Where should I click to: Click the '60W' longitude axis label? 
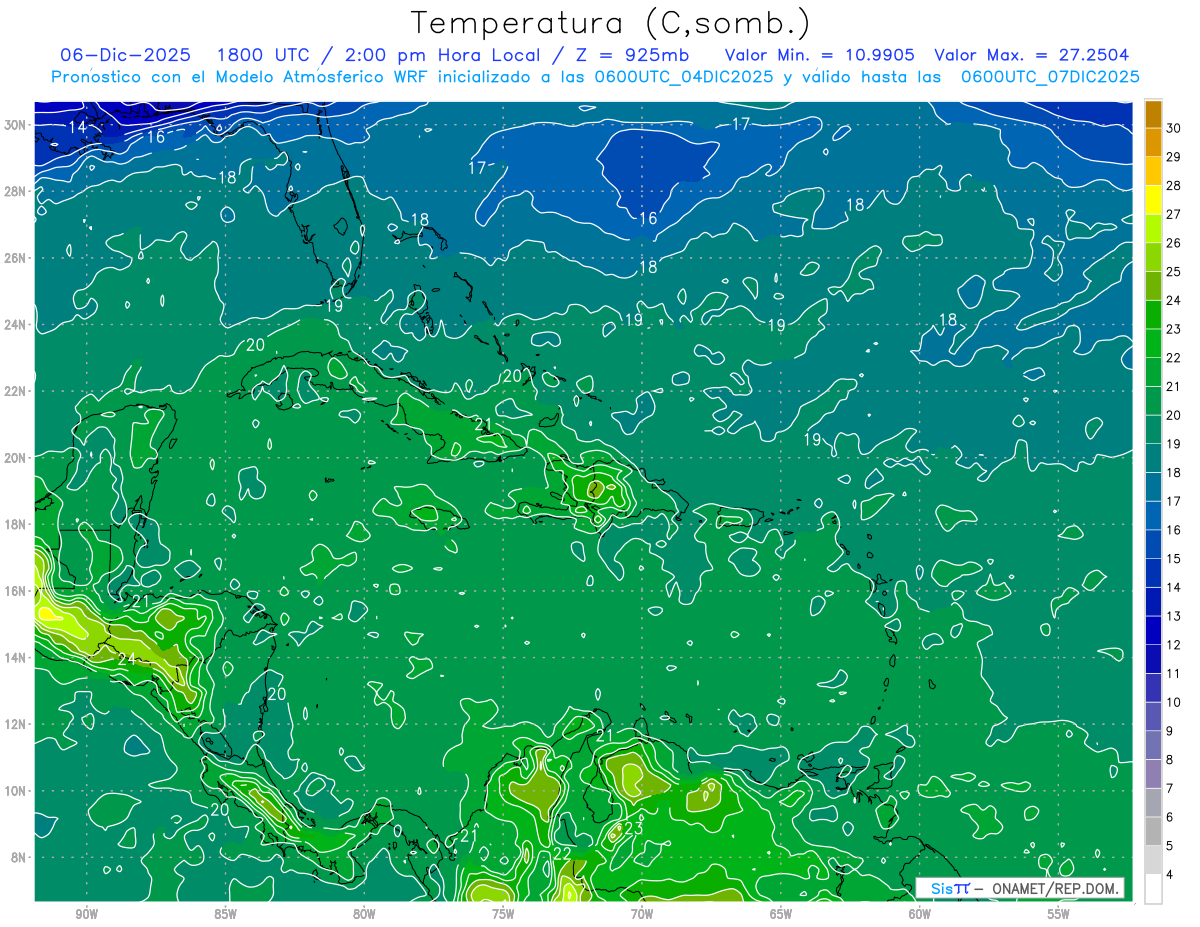920,914
